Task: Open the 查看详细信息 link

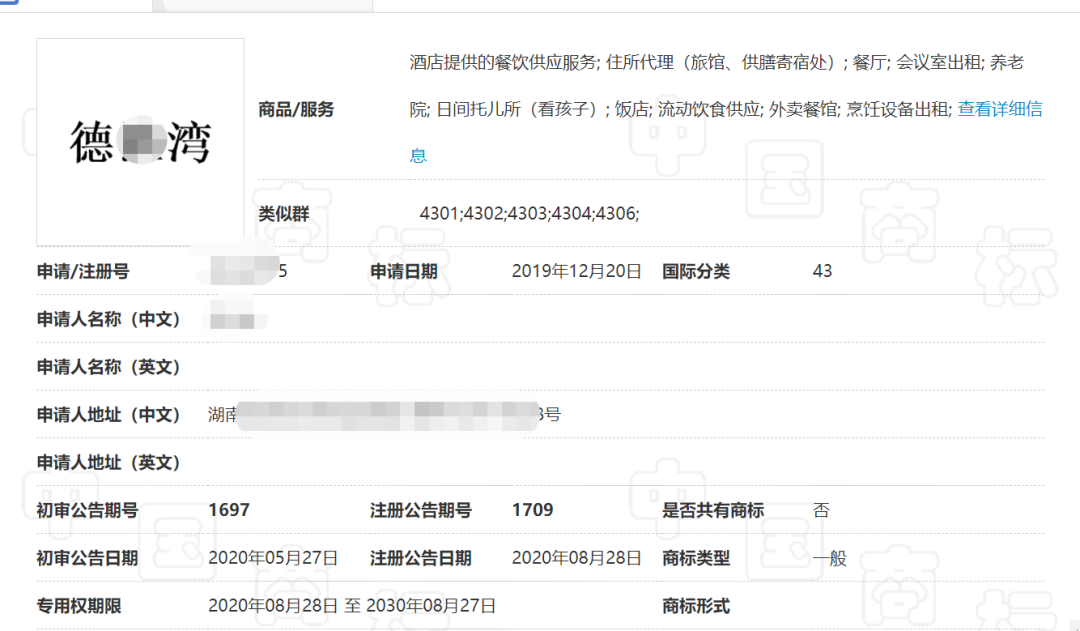Action: (999, 110)
